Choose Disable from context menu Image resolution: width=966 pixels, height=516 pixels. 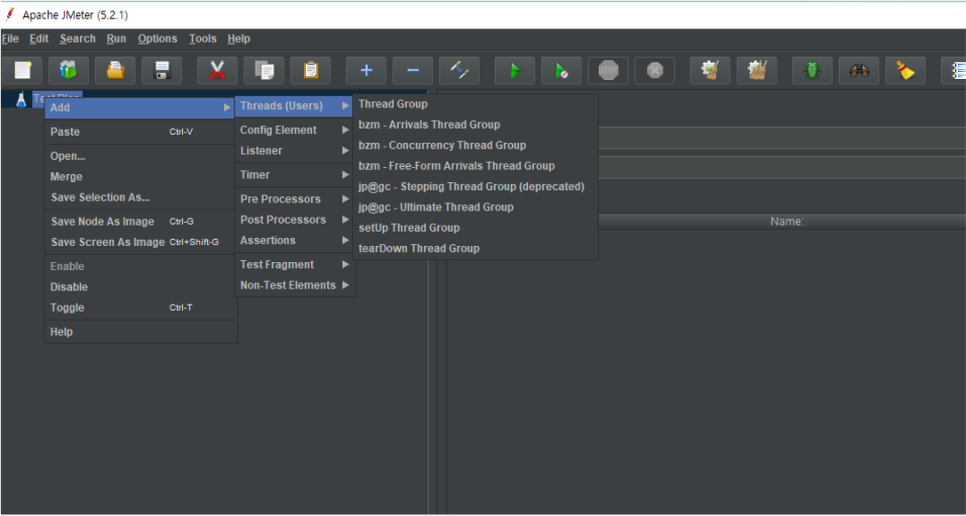[x=140, y=287]
